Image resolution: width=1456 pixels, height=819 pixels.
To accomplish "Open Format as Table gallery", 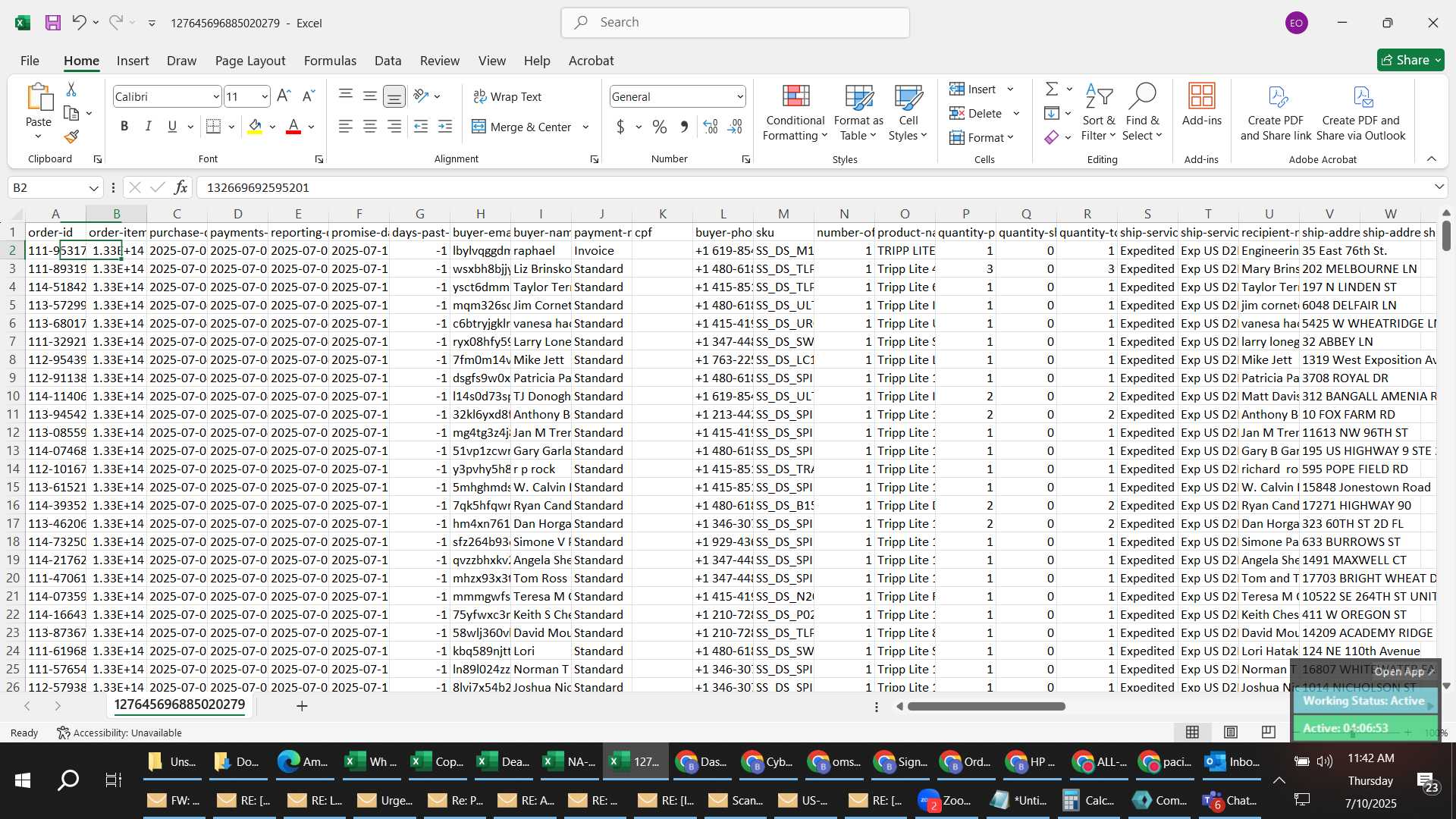I will (858, 112).
